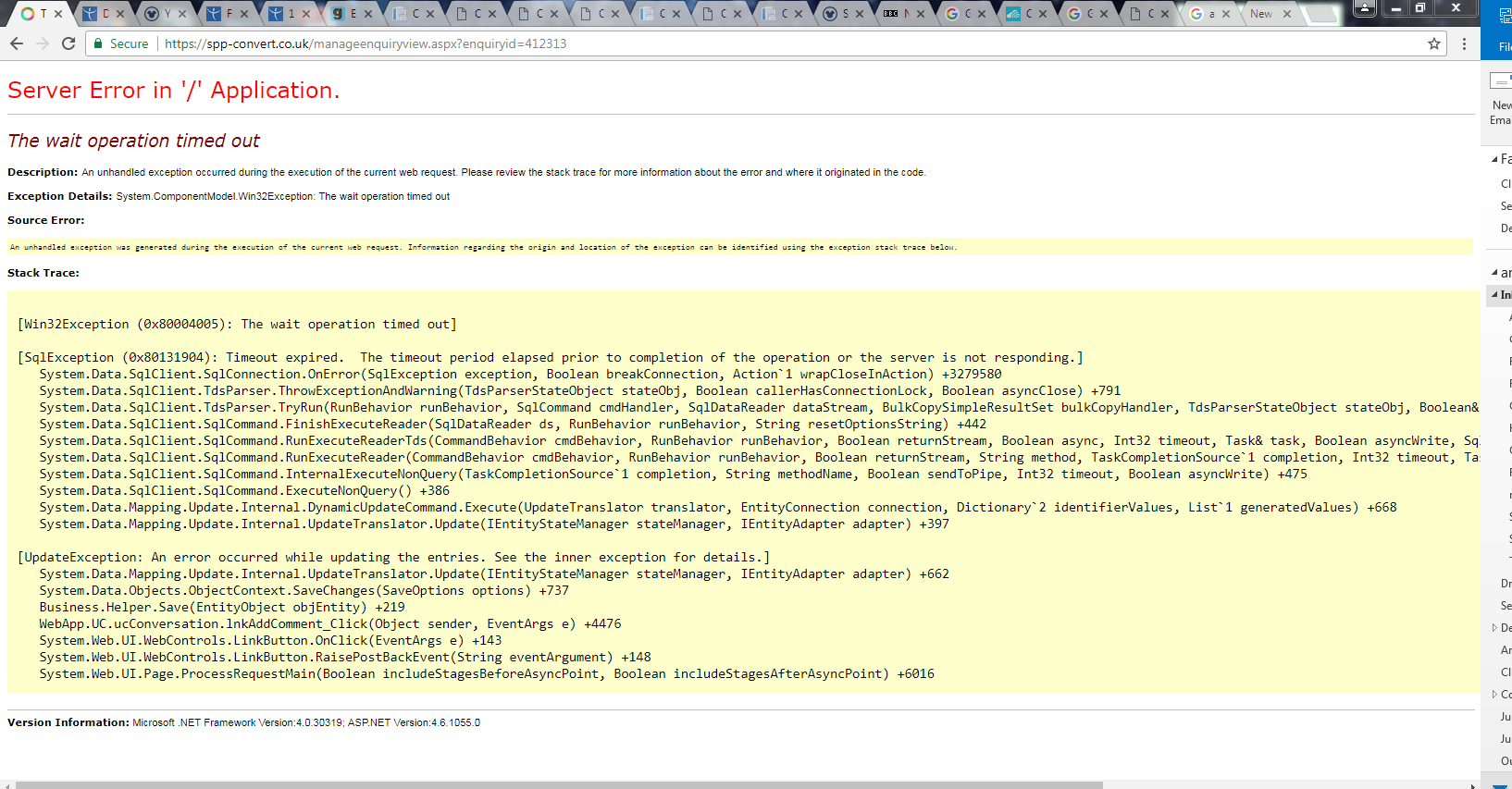Viewport: 1512px width, 789px height.
Task: Click the 'lnkAddComment_Click' stack trace line
Action: pos(330,624)
